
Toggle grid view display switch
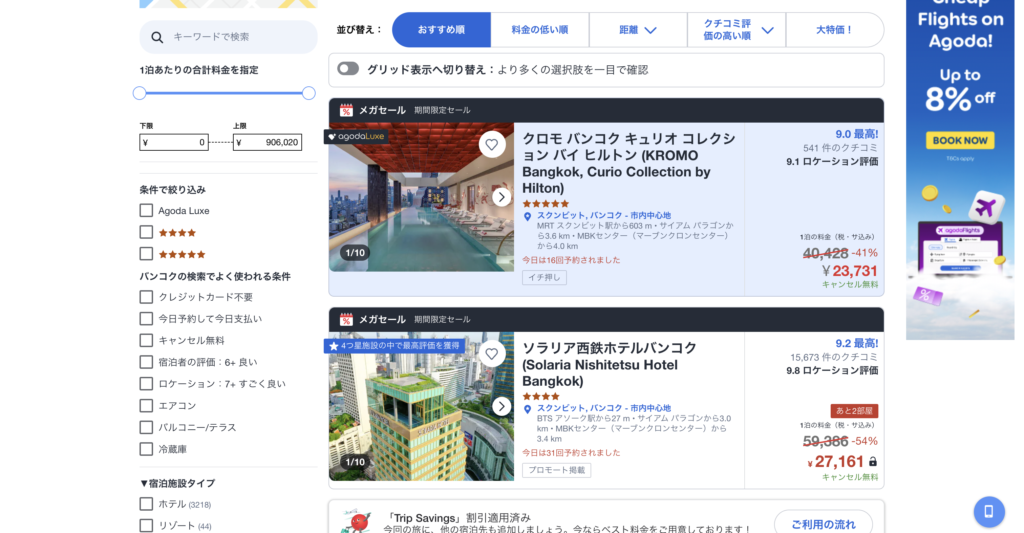[x=348, y=69]
